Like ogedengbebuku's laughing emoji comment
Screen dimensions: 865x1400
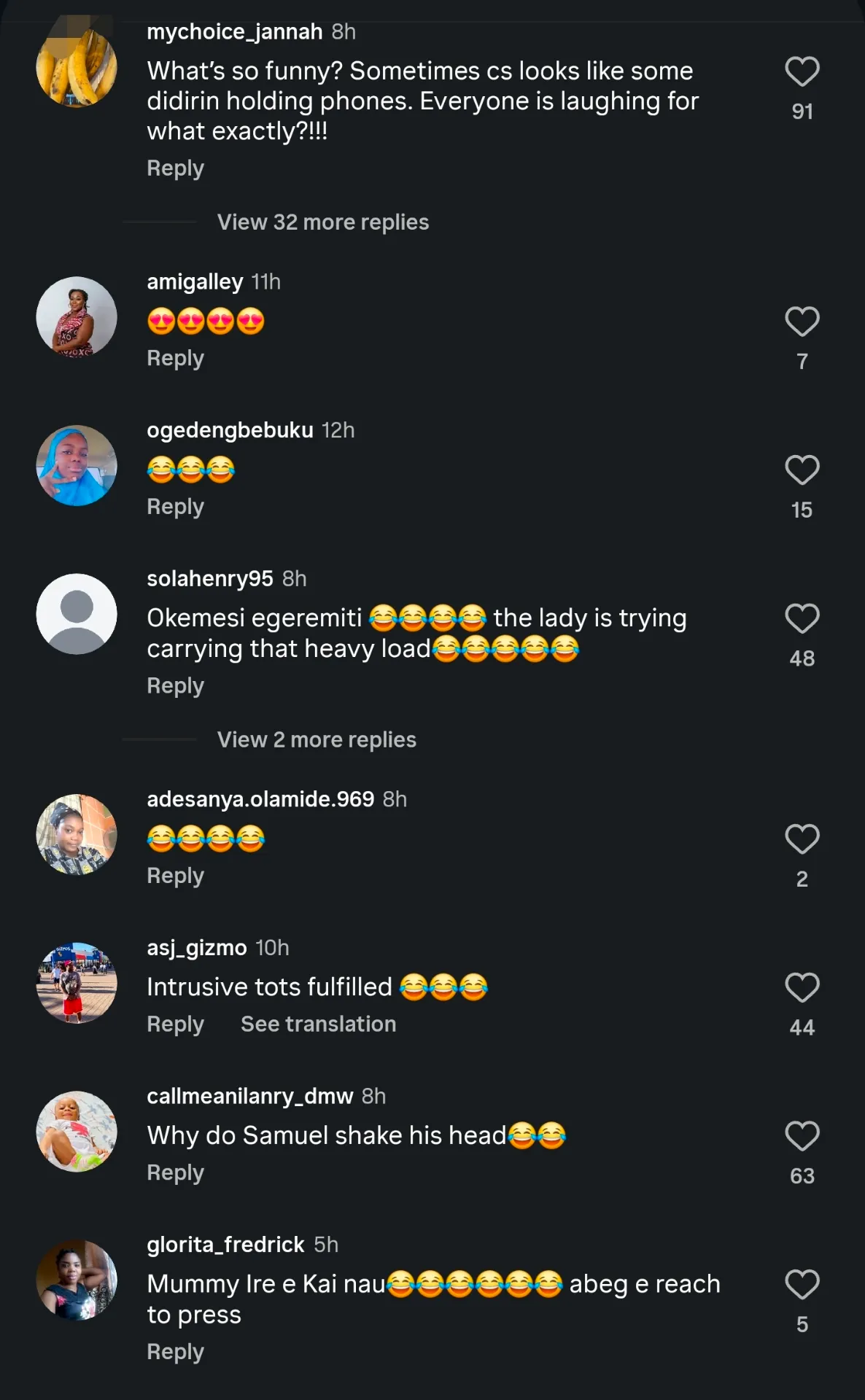802,470
